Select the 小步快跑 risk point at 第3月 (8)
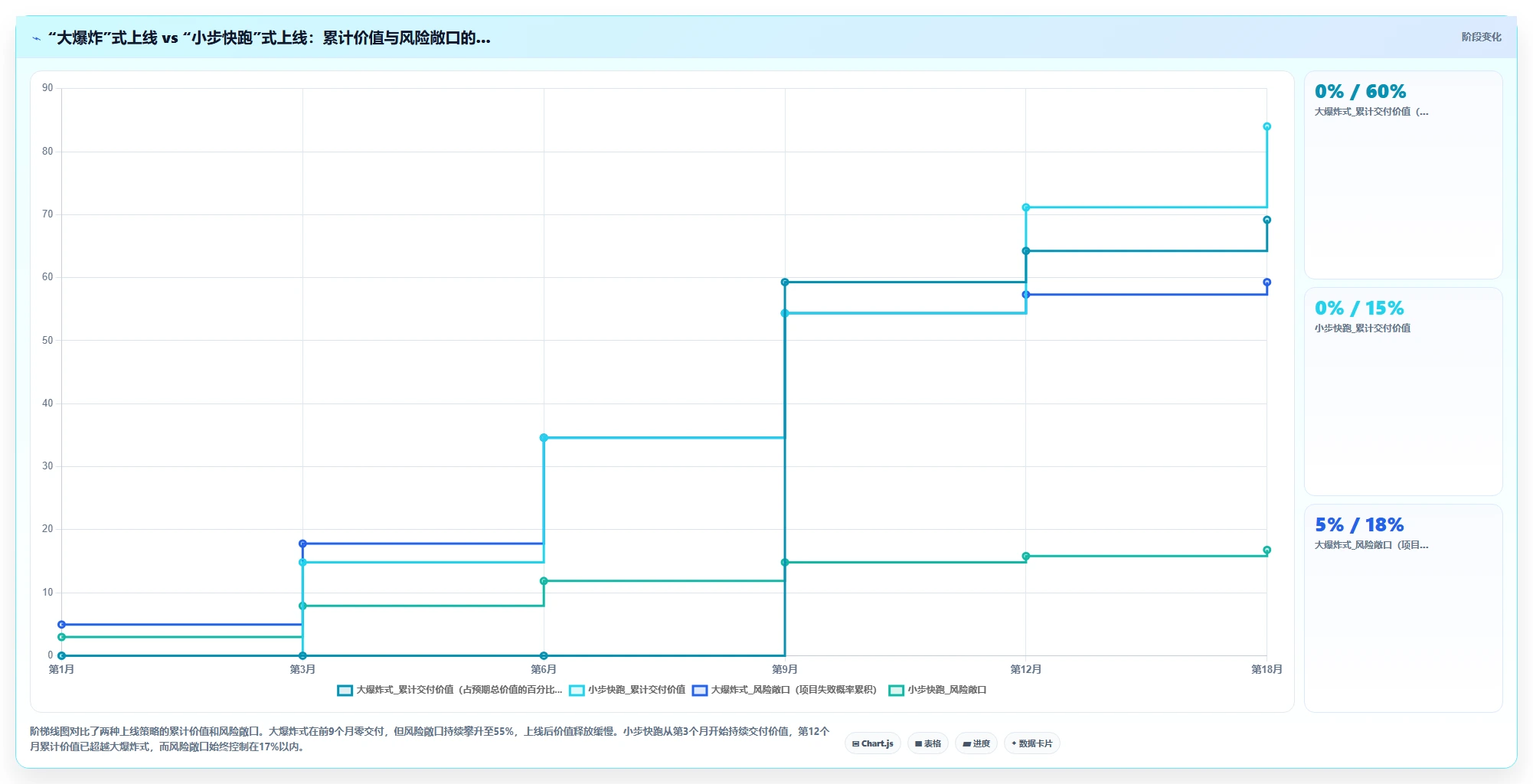1533x784 pixels. click(302, 606)
